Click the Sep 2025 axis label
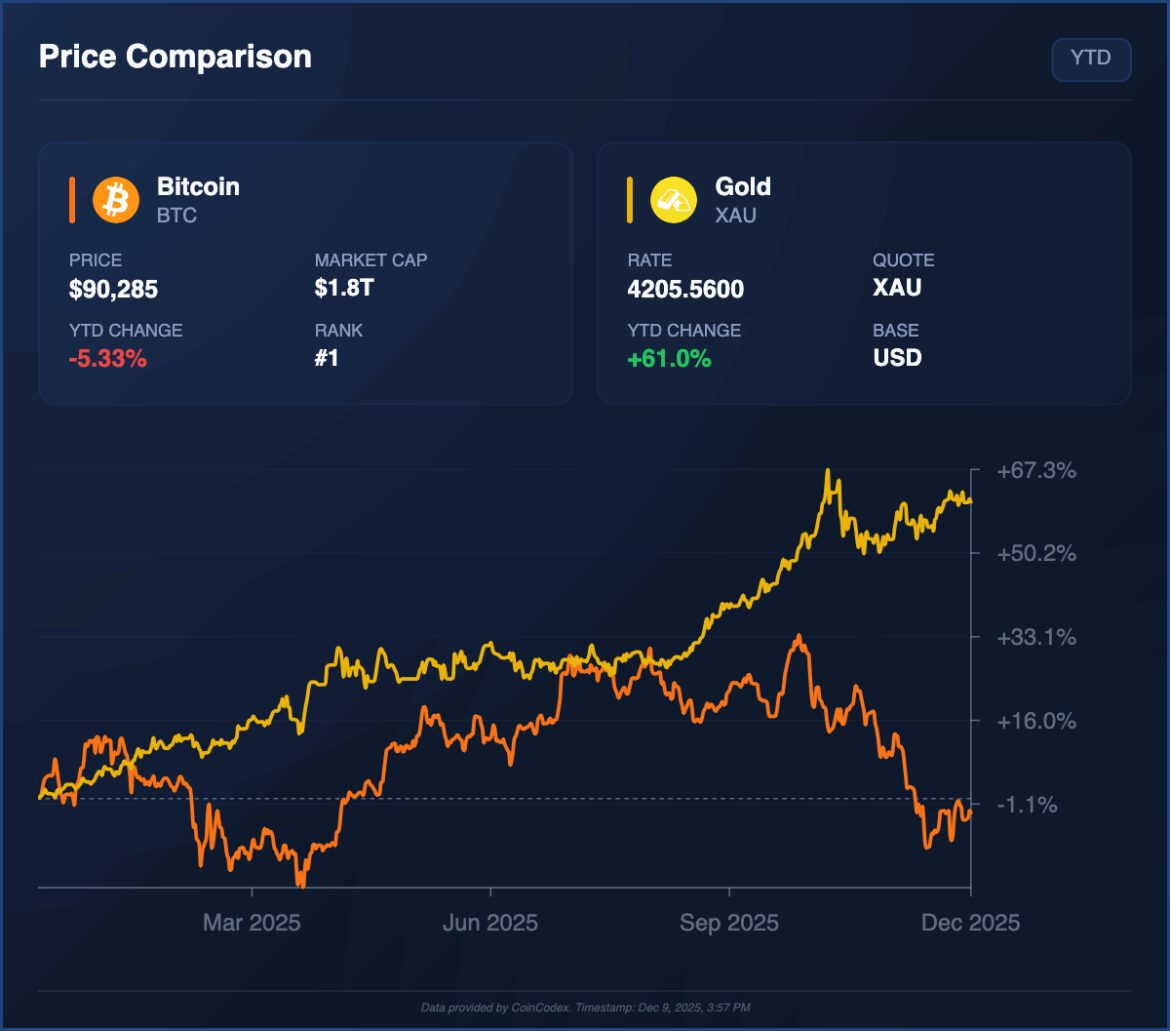The width and height of the screenshot is (1170, 1031). pyautogui.click(x=729, y=922)
